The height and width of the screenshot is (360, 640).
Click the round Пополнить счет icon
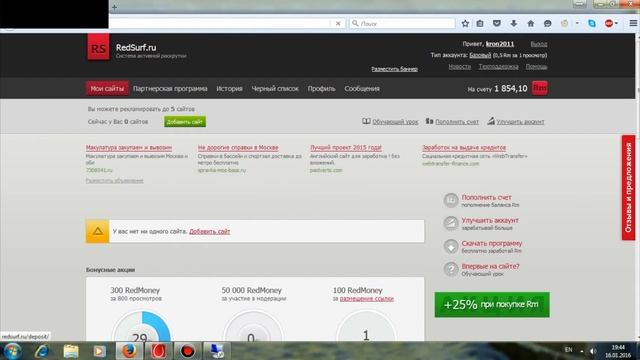click(x=451, y=200)
